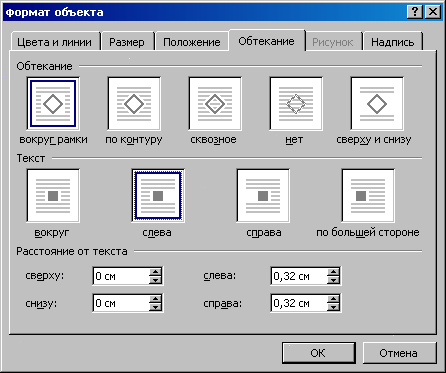The image size is (446, 373).
Task: Cancel using the «Отмена» button
Action: [x=399, y=353]
